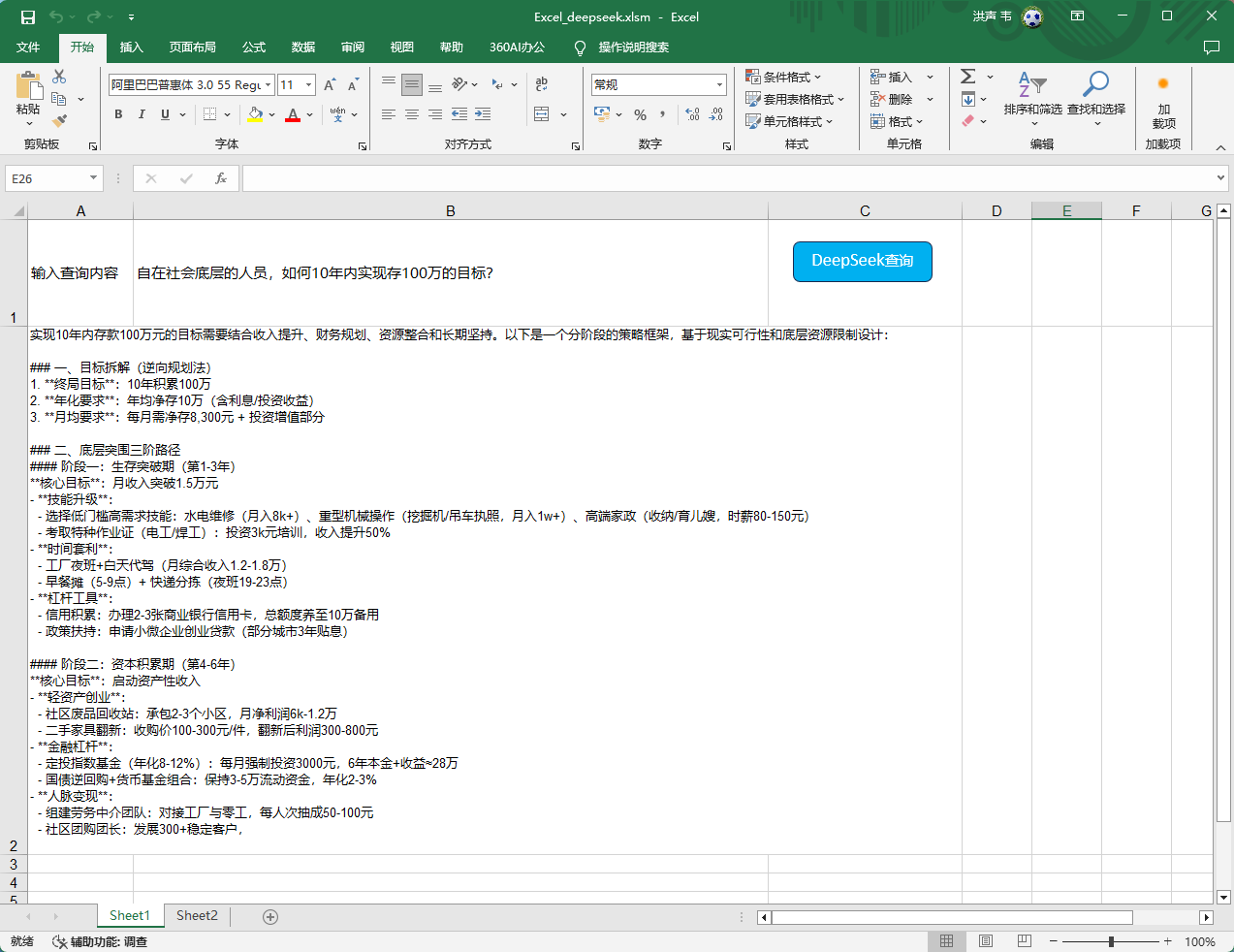
Task: Toggle align text right
Action: (x=435, y=114)
